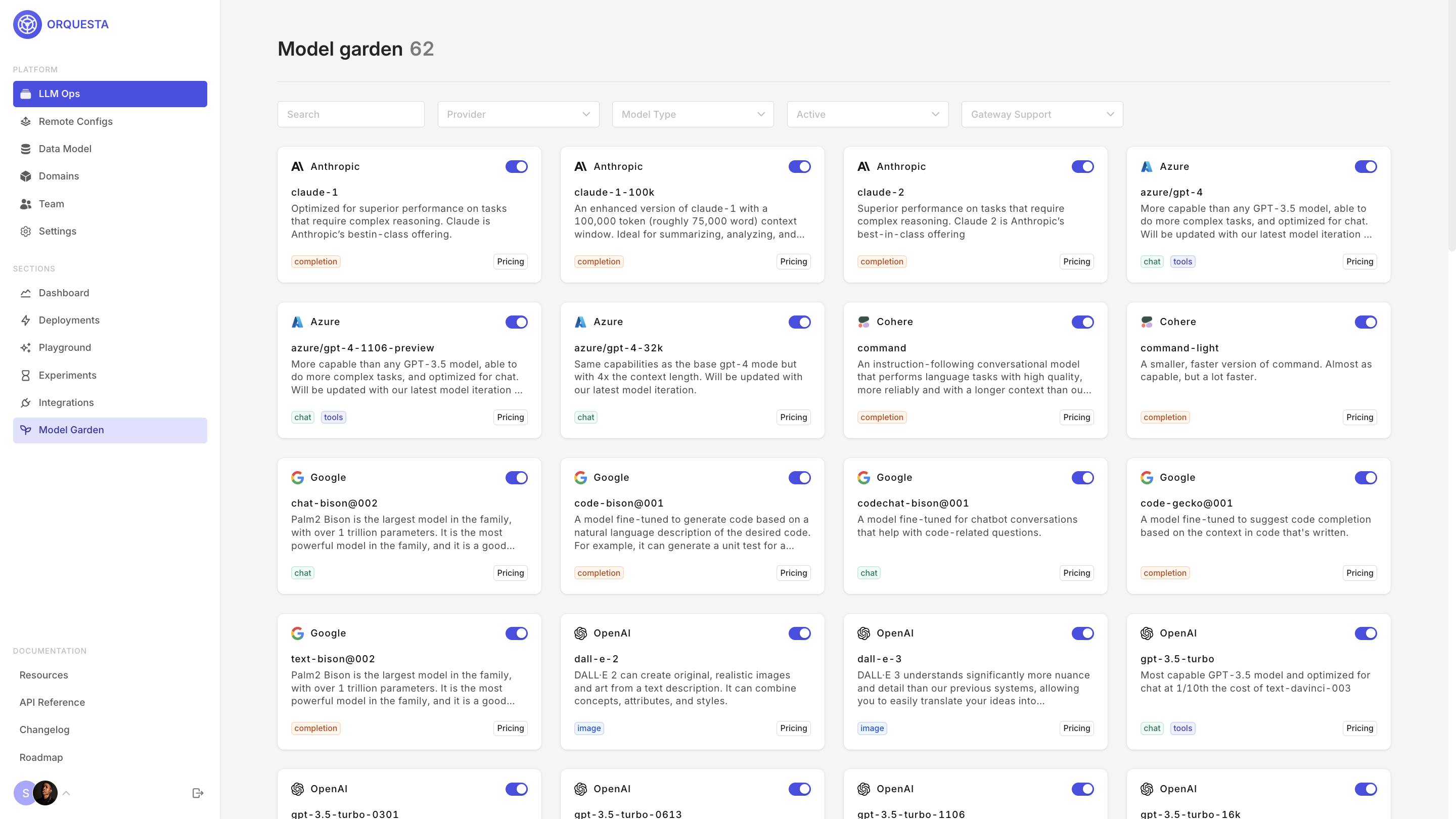This screenshot has width=1456, height=819.
Task: Click Pricing on the dall-e-3 card
Action: point(1076,729)
